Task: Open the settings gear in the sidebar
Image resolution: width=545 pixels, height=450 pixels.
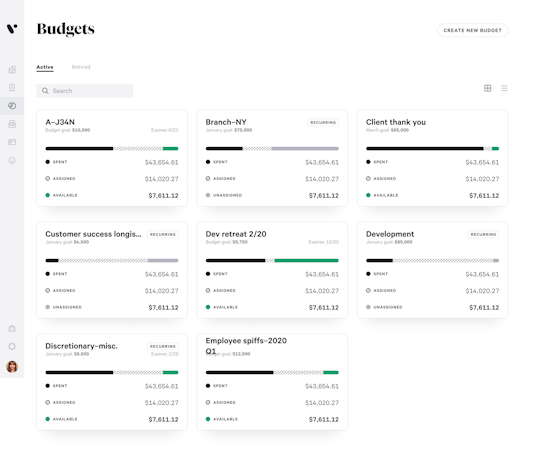Action: [x=12, y=346]
